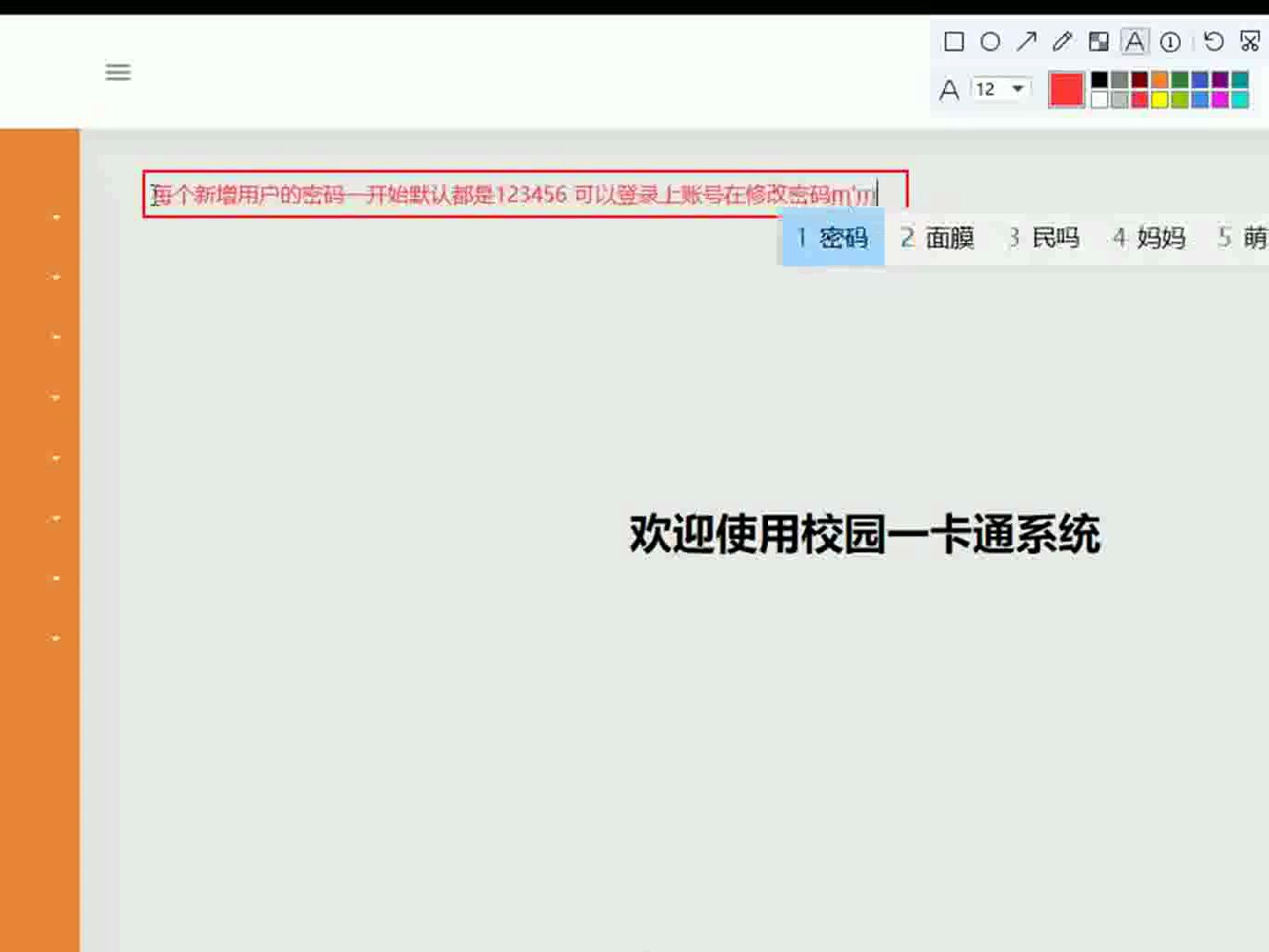The height and width of the screenshot is (952, 1269).
Task: Pick the black color swatch
Action: (x=1100, y=80)
